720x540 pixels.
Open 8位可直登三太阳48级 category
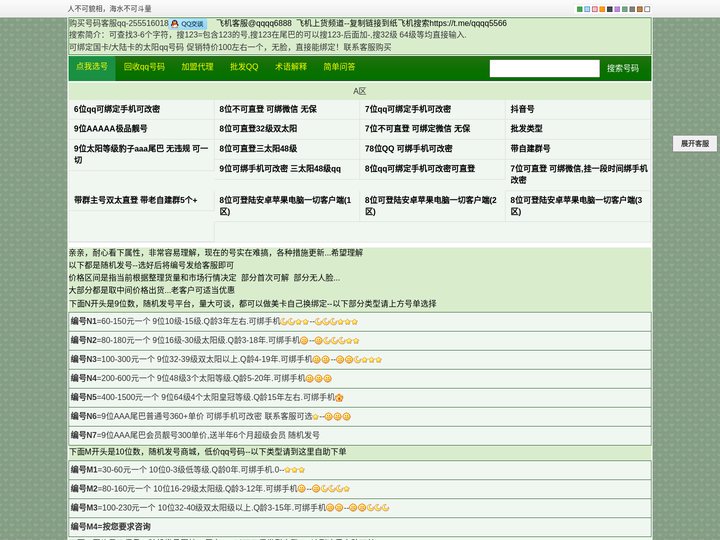click(258, 149)
